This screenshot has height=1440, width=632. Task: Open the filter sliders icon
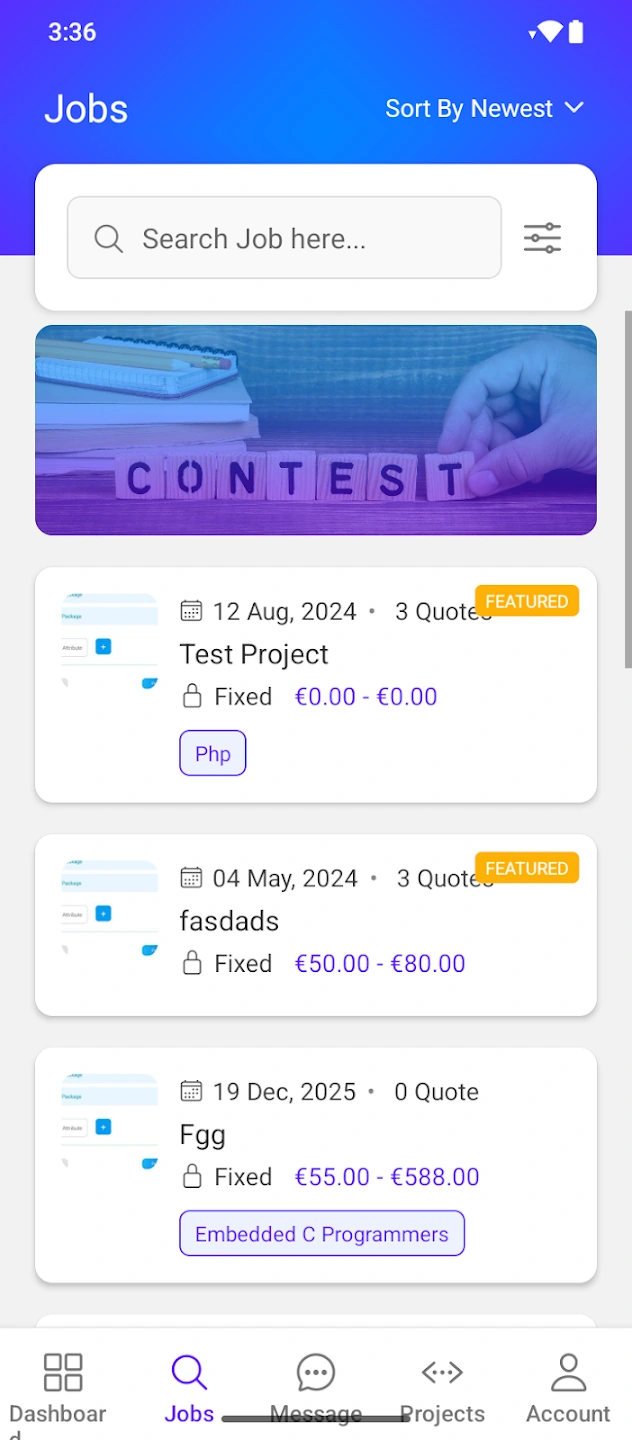point(542,238)
